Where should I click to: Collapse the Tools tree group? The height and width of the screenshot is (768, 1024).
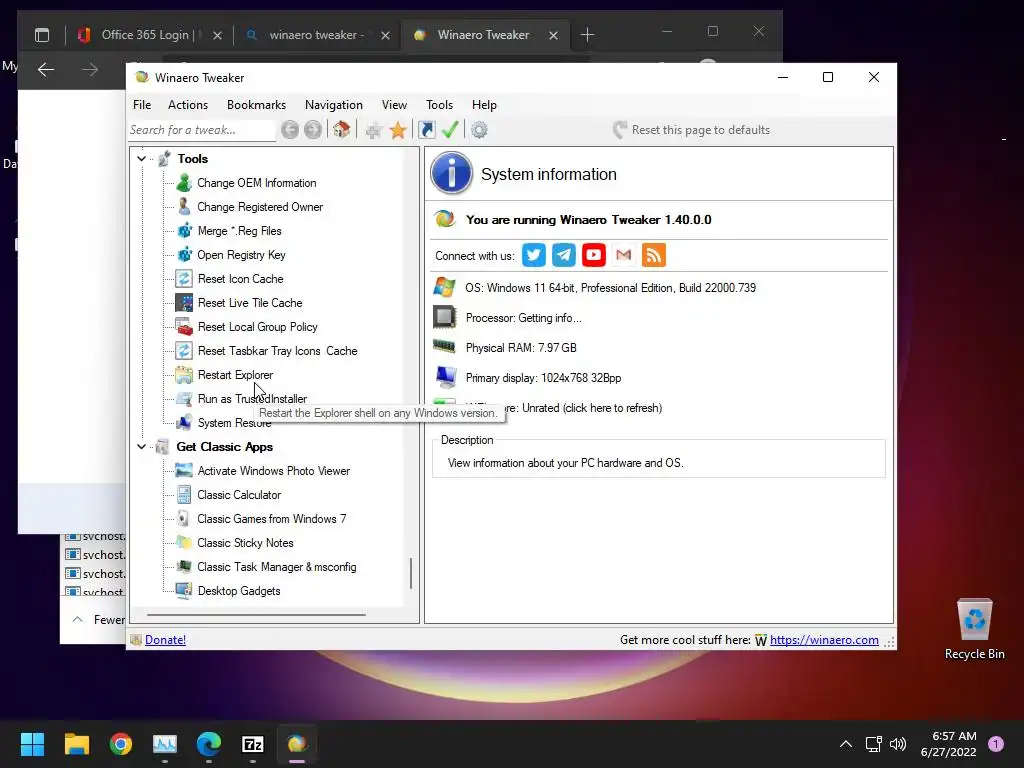coord(141,159)
